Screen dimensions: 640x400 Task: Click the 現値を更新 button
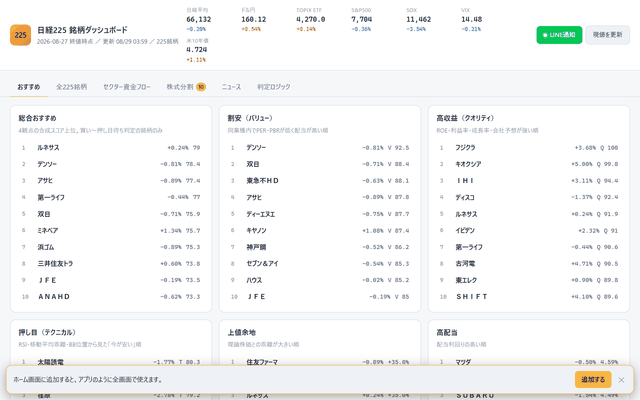(607, 35)
